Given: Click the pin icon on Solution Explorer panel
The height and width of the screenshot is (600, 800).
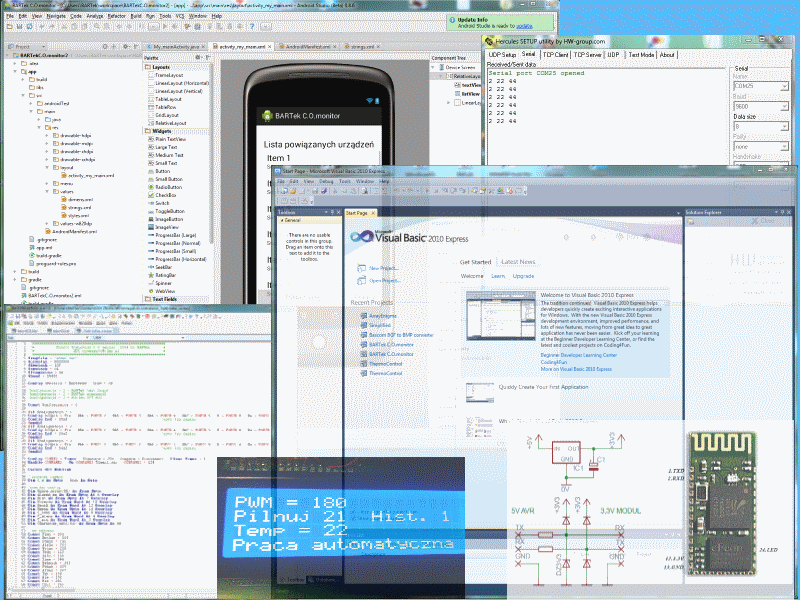Looking at the screenshot, I should point(783,212).
